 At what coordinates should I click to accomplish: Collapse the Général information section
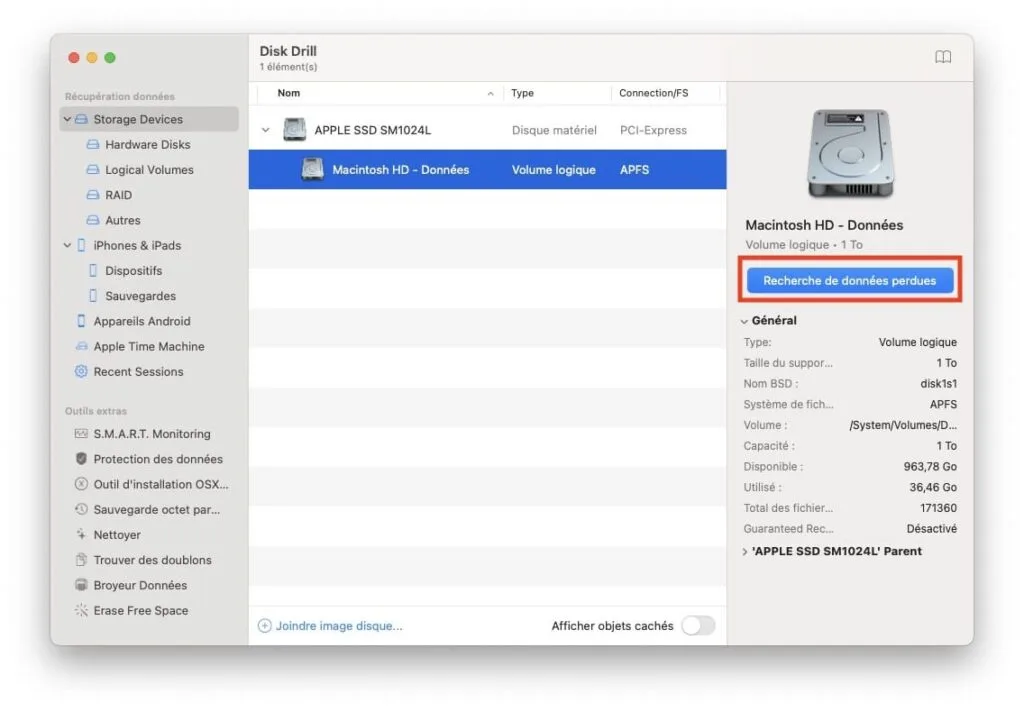(744, 320)
